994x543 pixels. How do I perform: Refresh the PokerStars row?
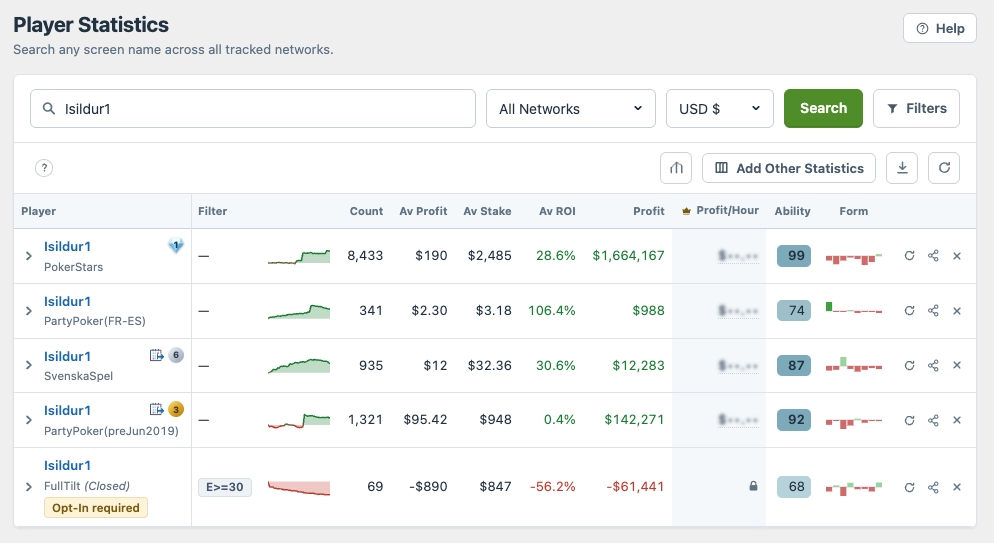click(x=909, y=256)
